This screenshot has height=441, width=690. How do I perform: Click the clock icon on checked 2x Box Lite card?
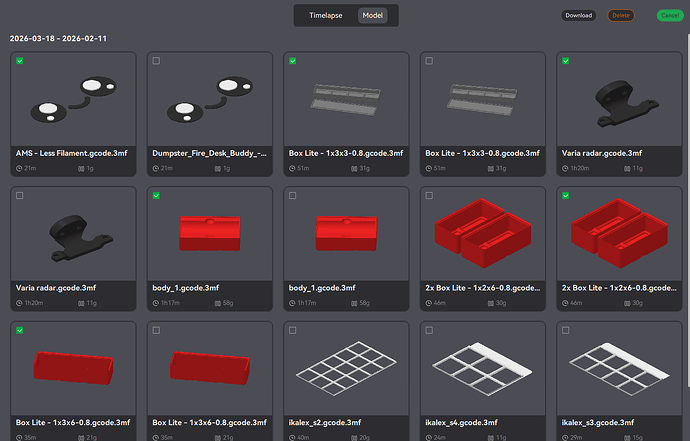(565, 303)
